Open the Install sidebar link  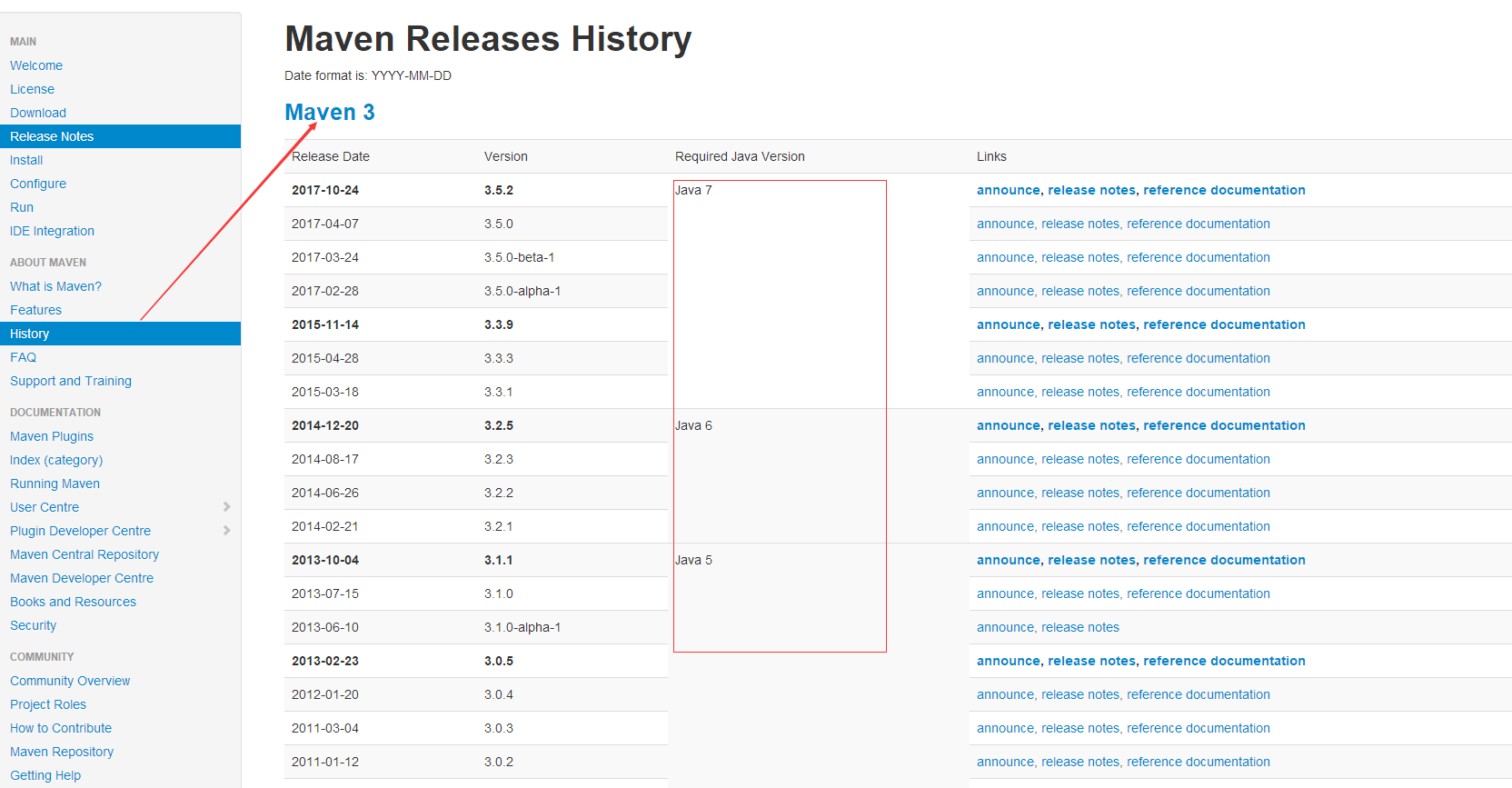coord(26,160)
